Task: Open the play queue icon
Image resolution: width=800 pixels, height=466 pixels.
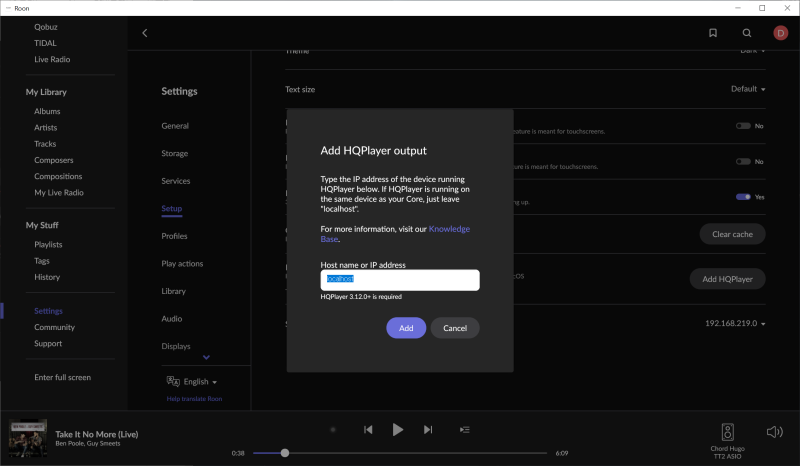Action: (464, 429)
